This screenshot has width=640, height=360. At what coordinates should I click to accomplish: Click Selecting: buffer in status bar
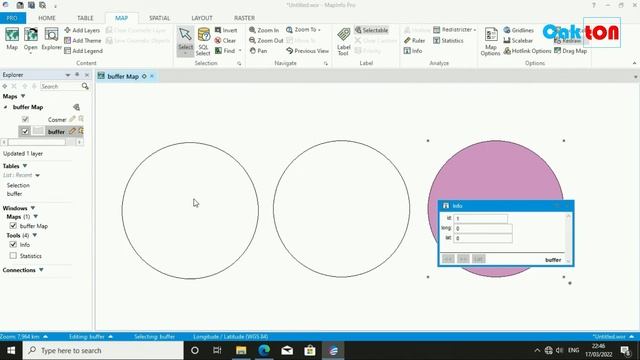tap(154, 337)
